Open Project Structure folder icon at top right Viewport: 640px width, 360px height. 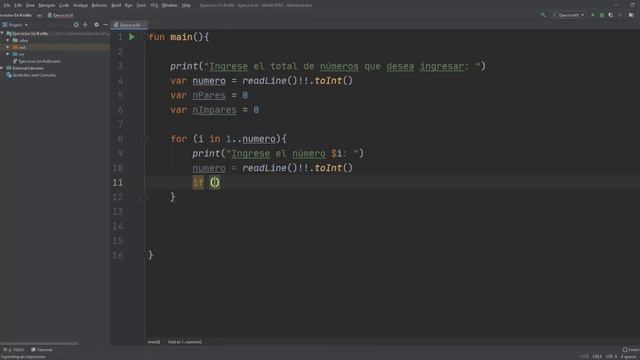pos(631,15)
